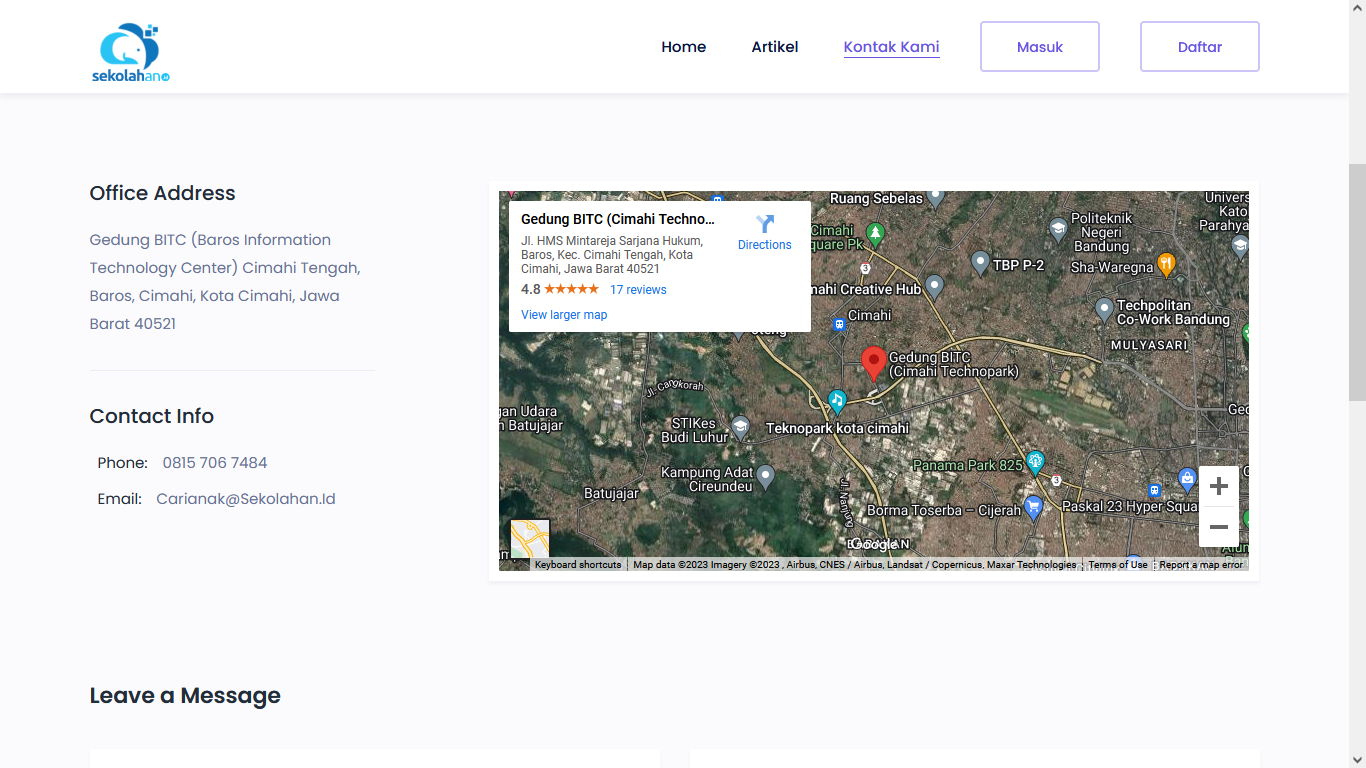Go to the Artikel page
This screenshot has height=768, width=1366.
pos(775,47)
